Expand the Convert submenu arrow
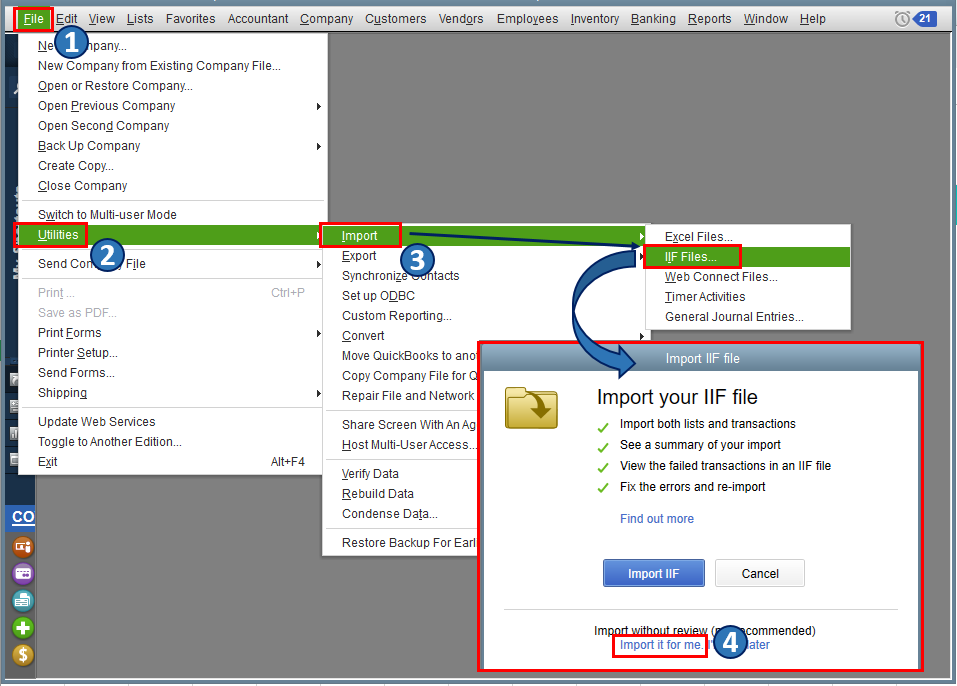Viewport: 957px width, 686px height. tap(641, 336)
